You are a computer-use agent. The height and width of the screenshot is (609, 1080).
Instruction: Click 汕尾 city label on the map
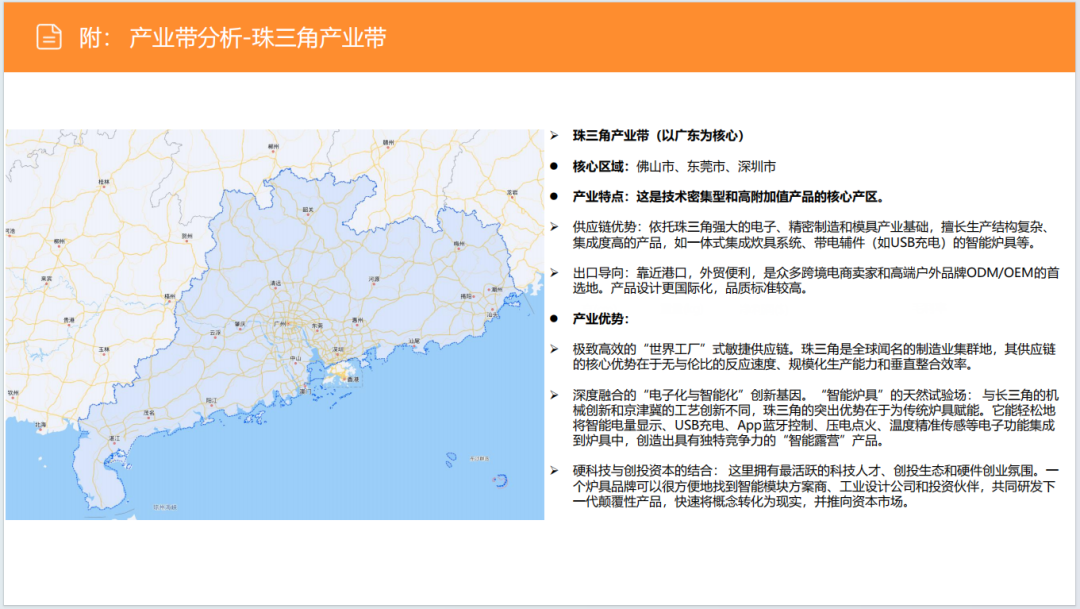coord(414,340)
